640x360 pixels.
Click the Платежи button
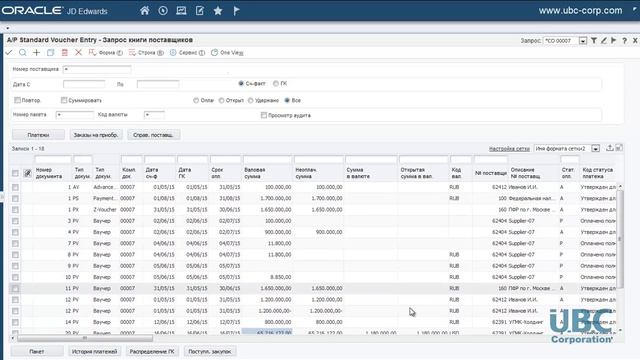[x=38, y=135]
